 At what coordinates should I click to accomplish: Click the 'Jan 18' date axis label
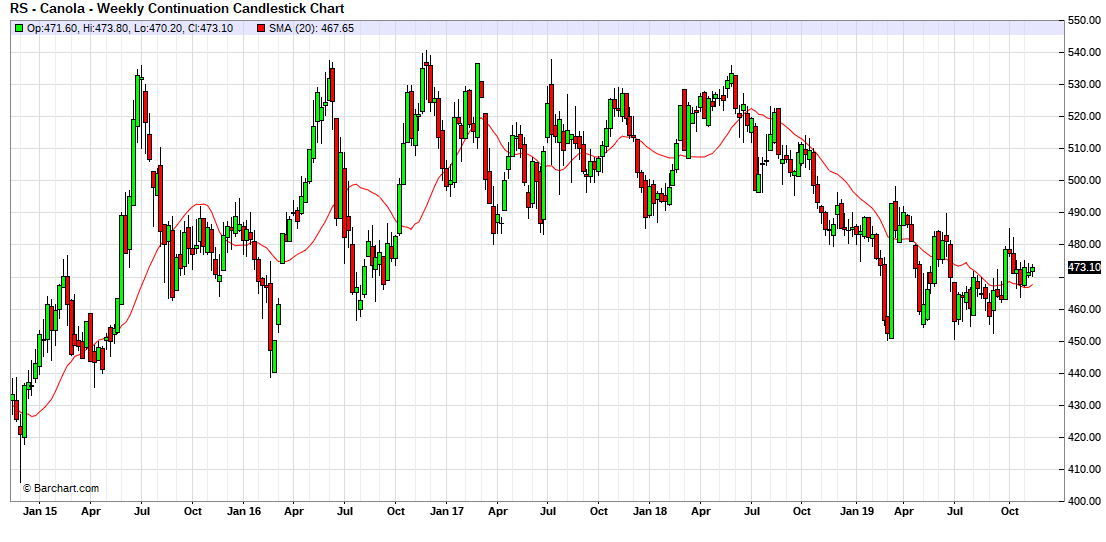(650, 510)
